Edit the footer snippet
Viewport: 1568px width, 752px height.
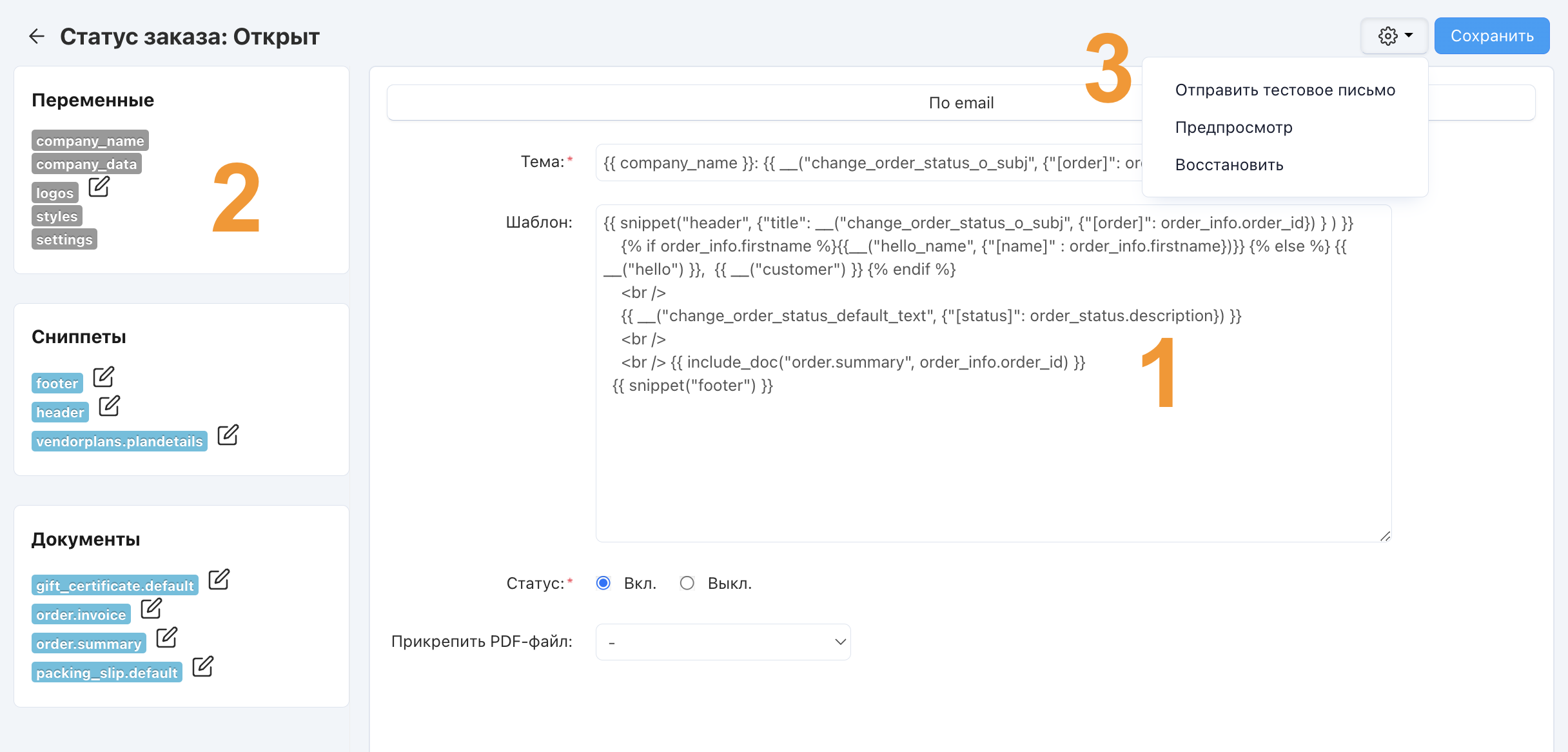(x=104, y=377)
